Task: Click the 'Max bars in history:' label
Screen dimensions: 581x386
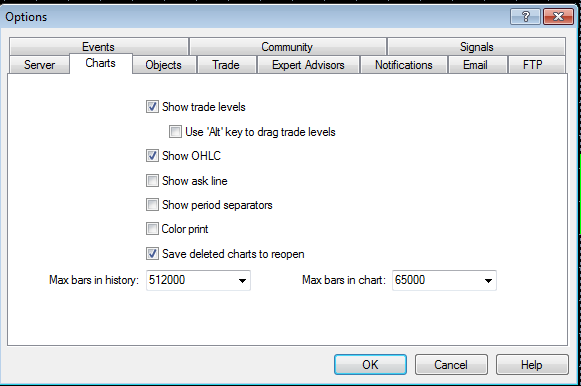Action: [94, 280]
